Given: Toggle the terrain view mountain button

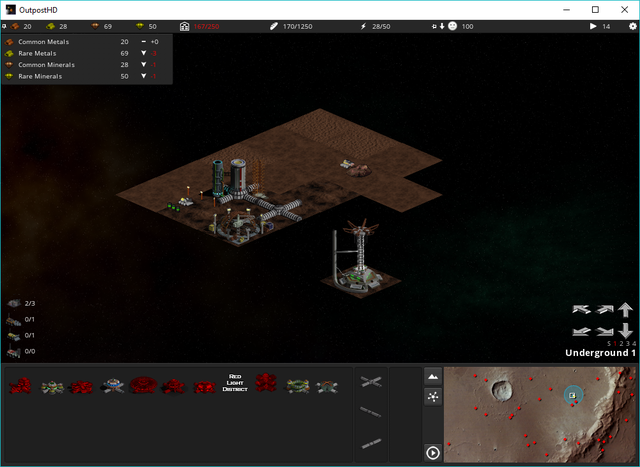Looking at the screenshot, I should click(x=433, y=376).
